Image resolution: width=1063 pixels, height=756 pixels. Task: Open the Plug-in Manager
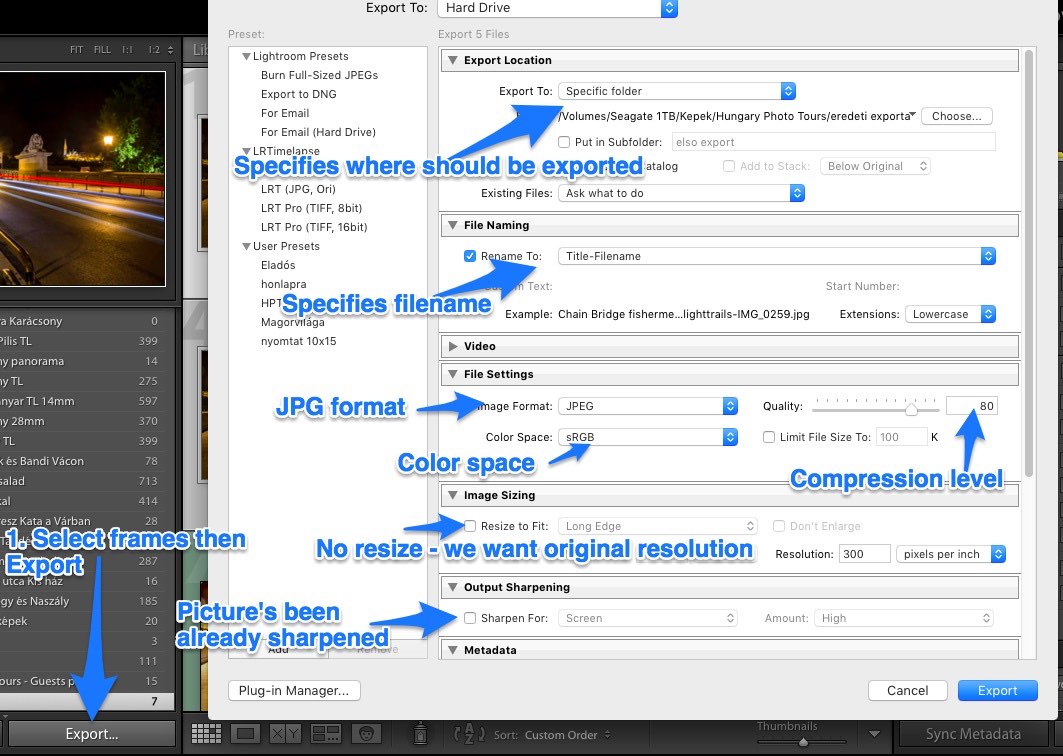coord(294,690)
